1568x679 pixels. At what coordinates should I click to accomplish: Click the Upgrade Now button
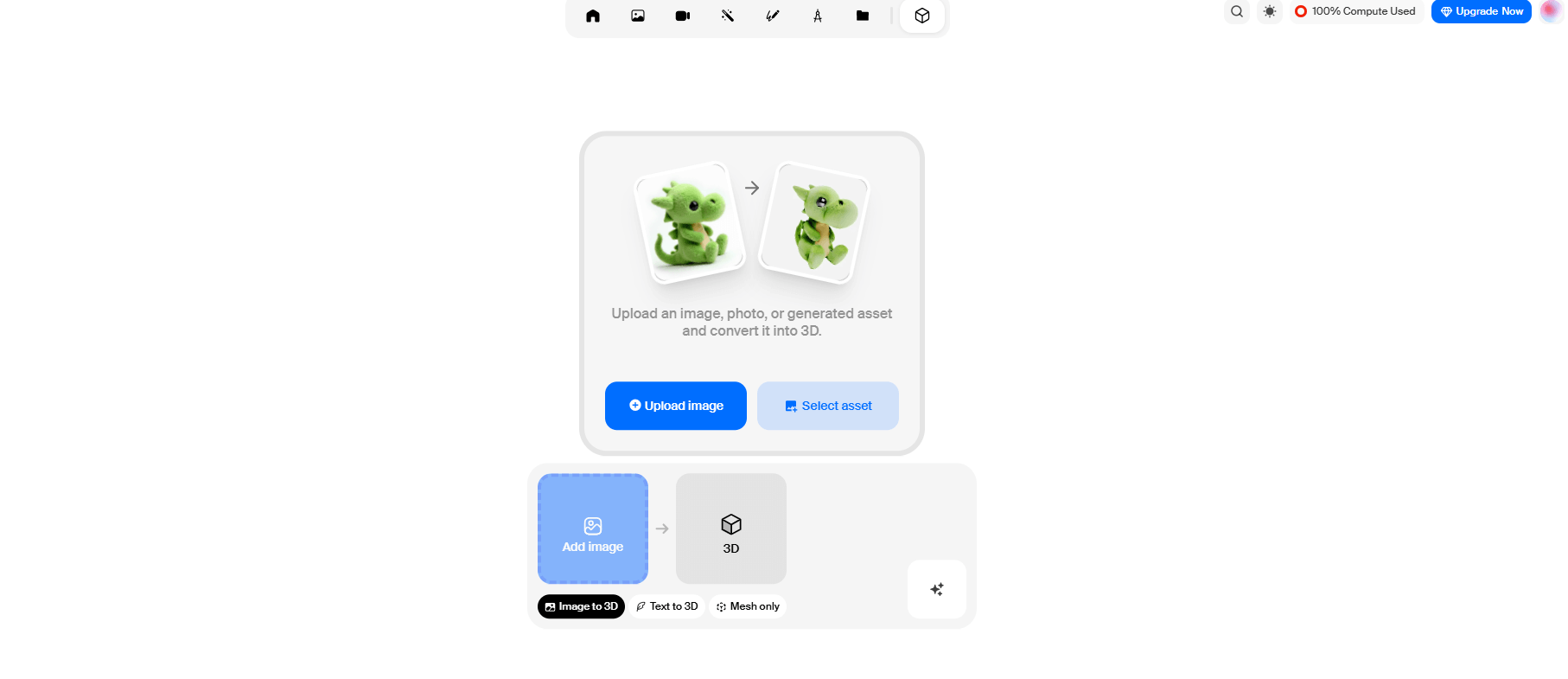pyautogui.click(x=1482, y=11)
